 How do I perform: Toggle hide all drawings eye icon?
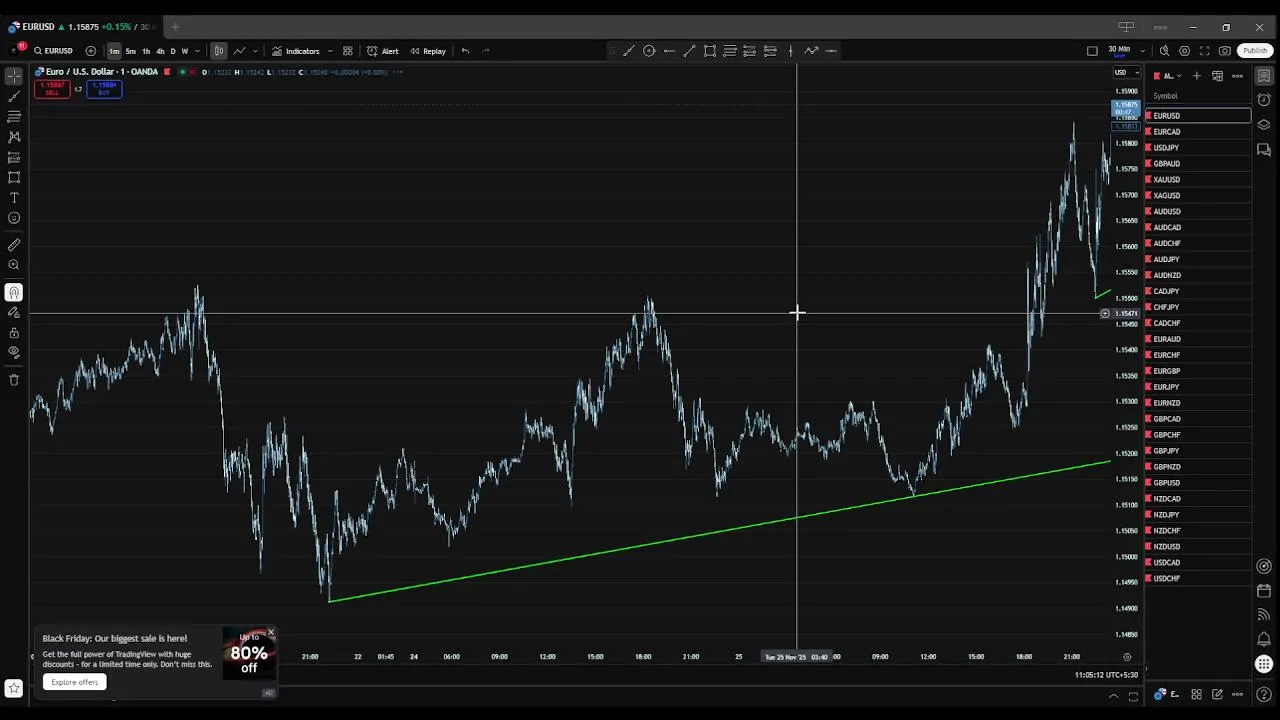point(14,352)
